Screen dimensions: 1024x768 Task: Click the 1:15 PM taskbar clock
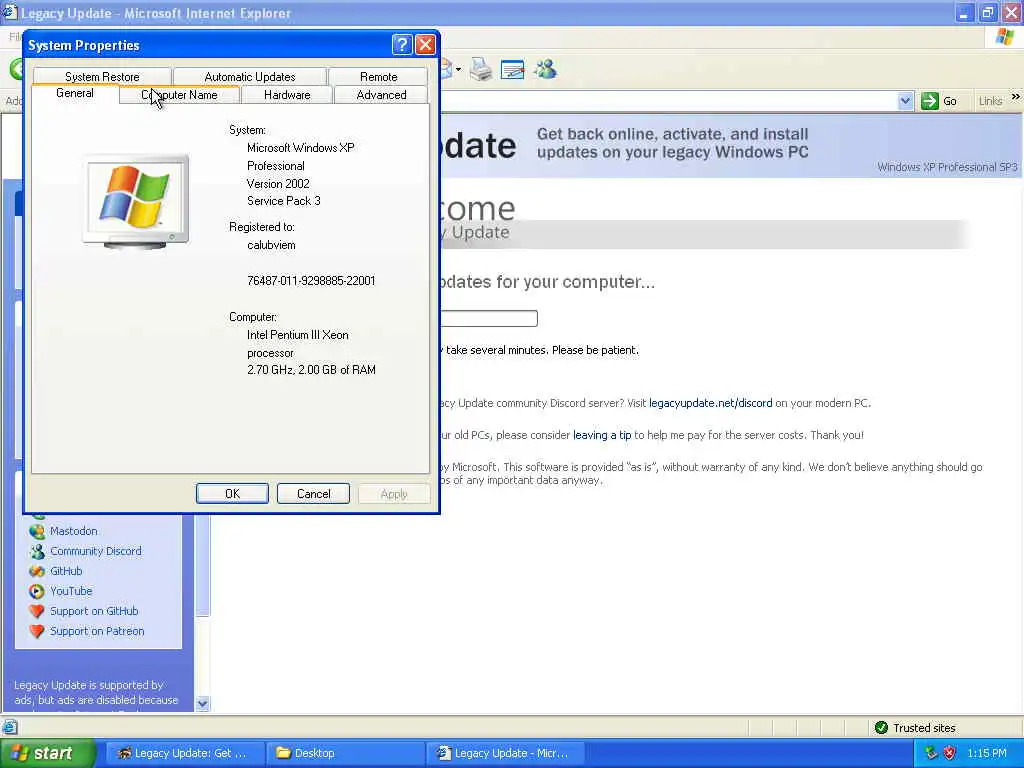[987, 753]
